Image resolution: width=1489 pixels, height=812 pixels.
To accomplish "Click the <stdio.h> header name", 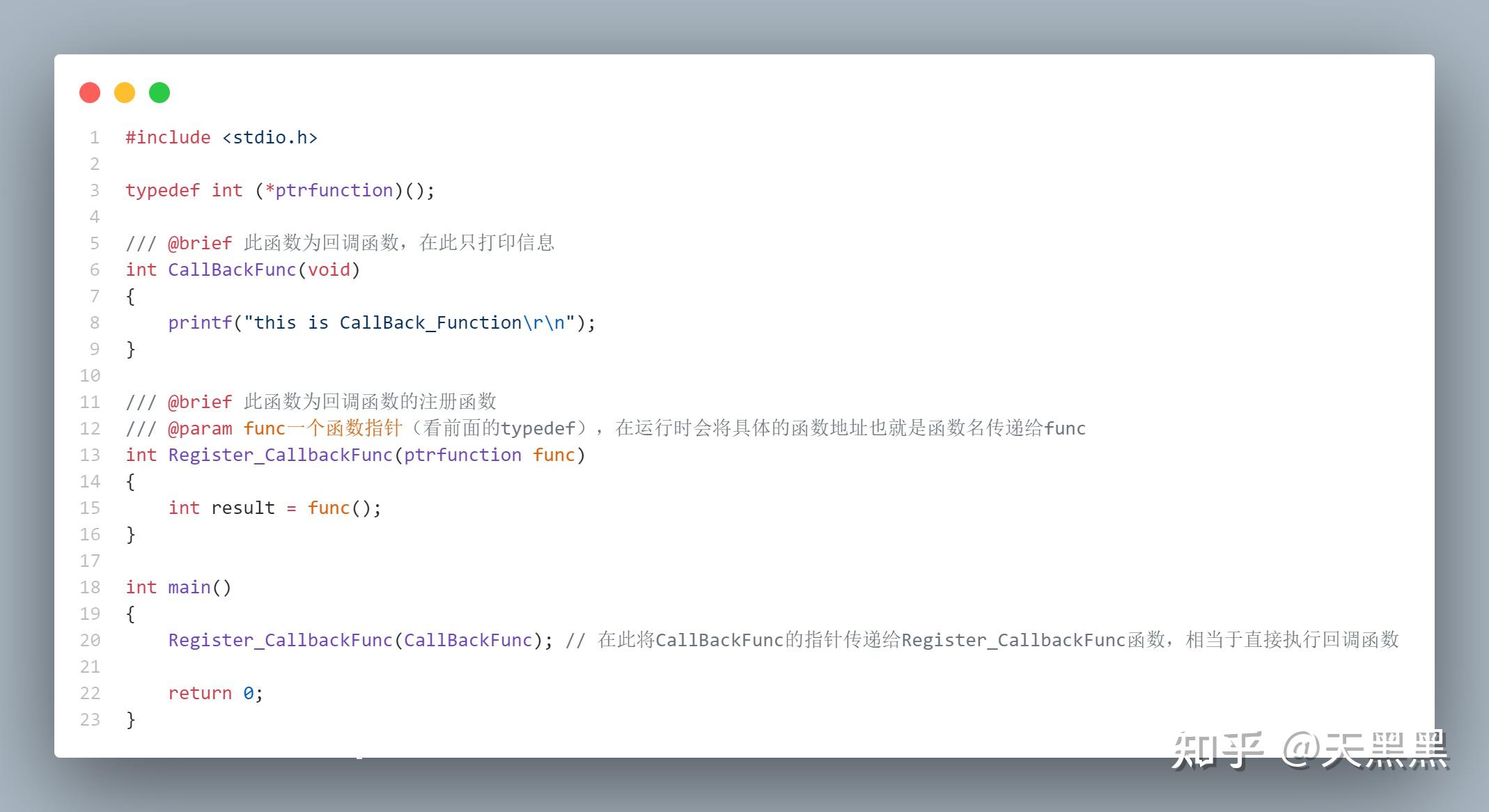I will point(270,137).
